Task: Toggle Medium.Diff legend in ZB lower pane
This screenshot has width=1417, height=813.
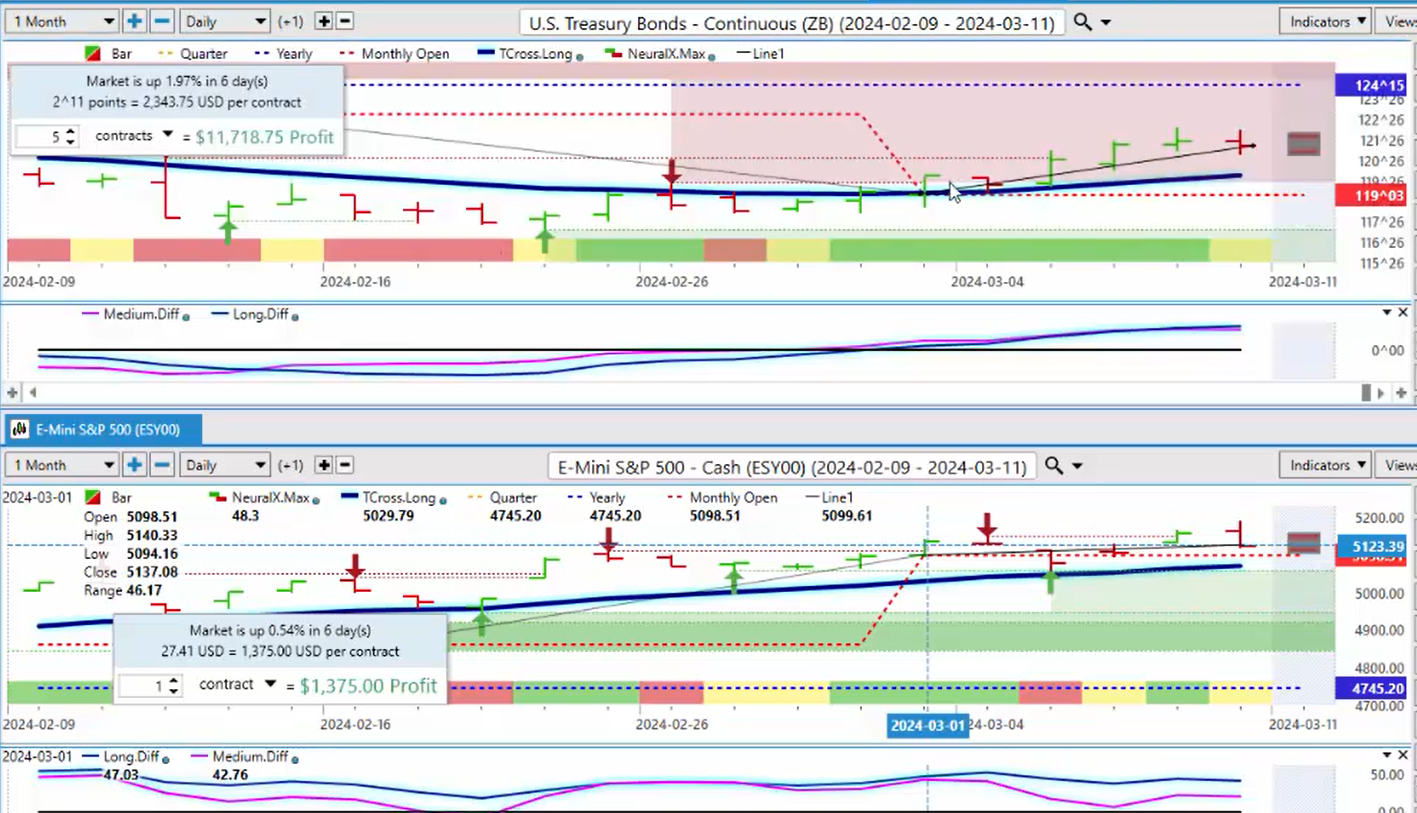Action: pyautogui.click(x=135, y=314)
